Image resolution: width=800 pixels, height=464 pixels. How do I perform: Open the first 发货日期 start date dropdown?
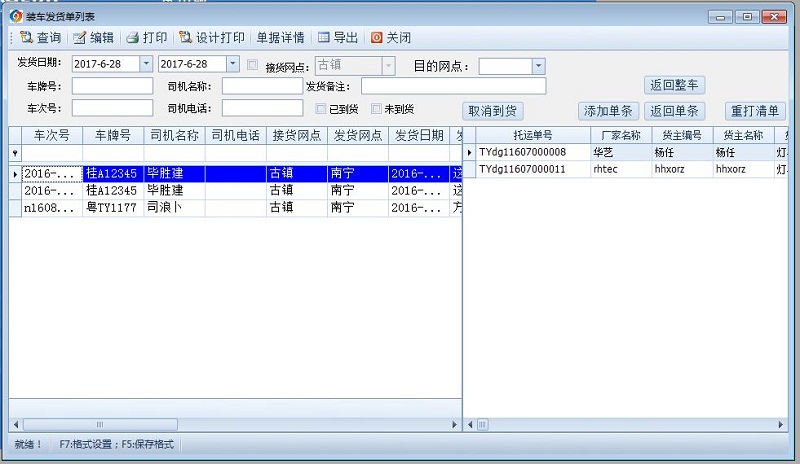point(146,64)
